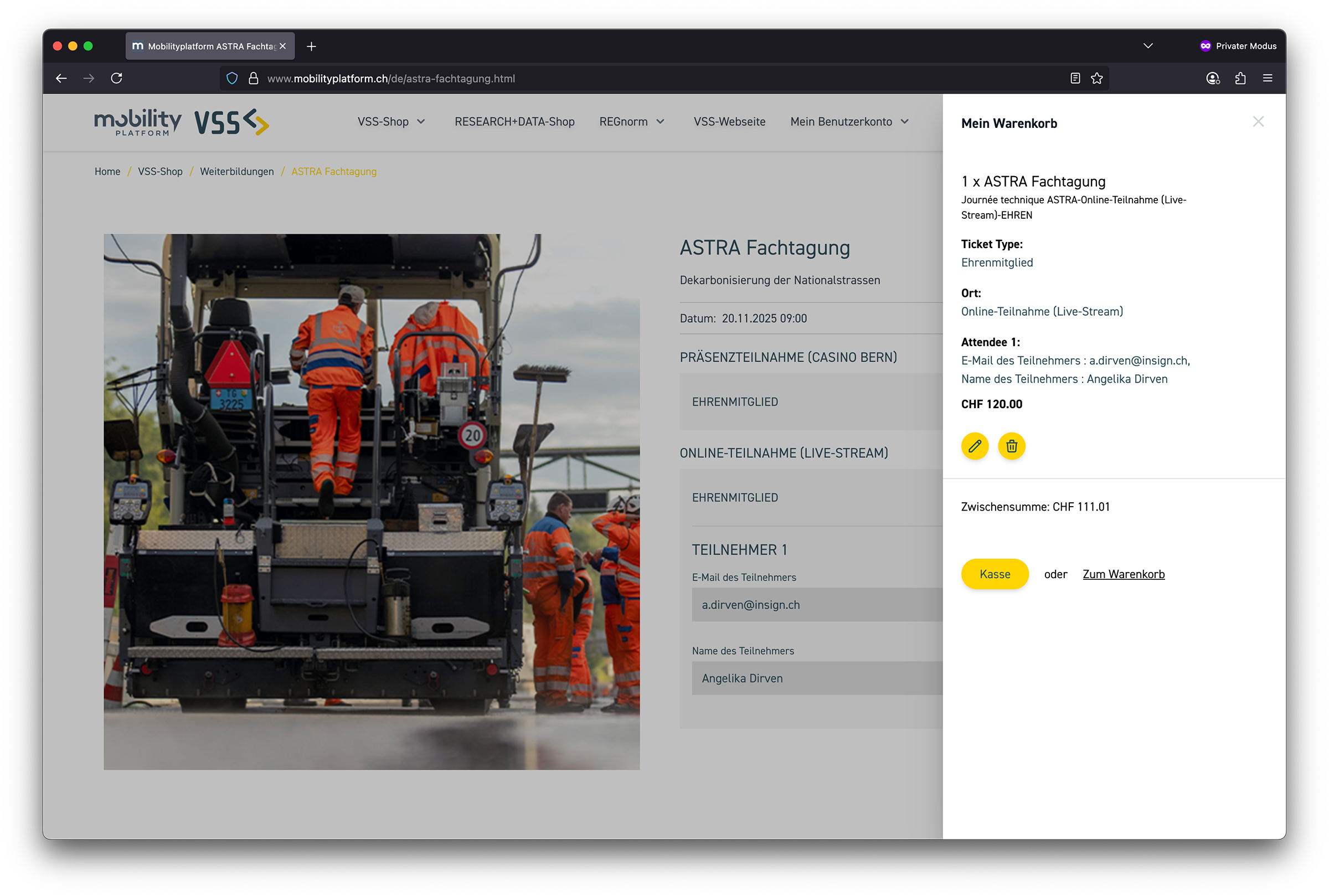The image size is (1329, 896).
Task: Click the 'Mein Warenkorb' heading
Action: tap(1009, 123)
